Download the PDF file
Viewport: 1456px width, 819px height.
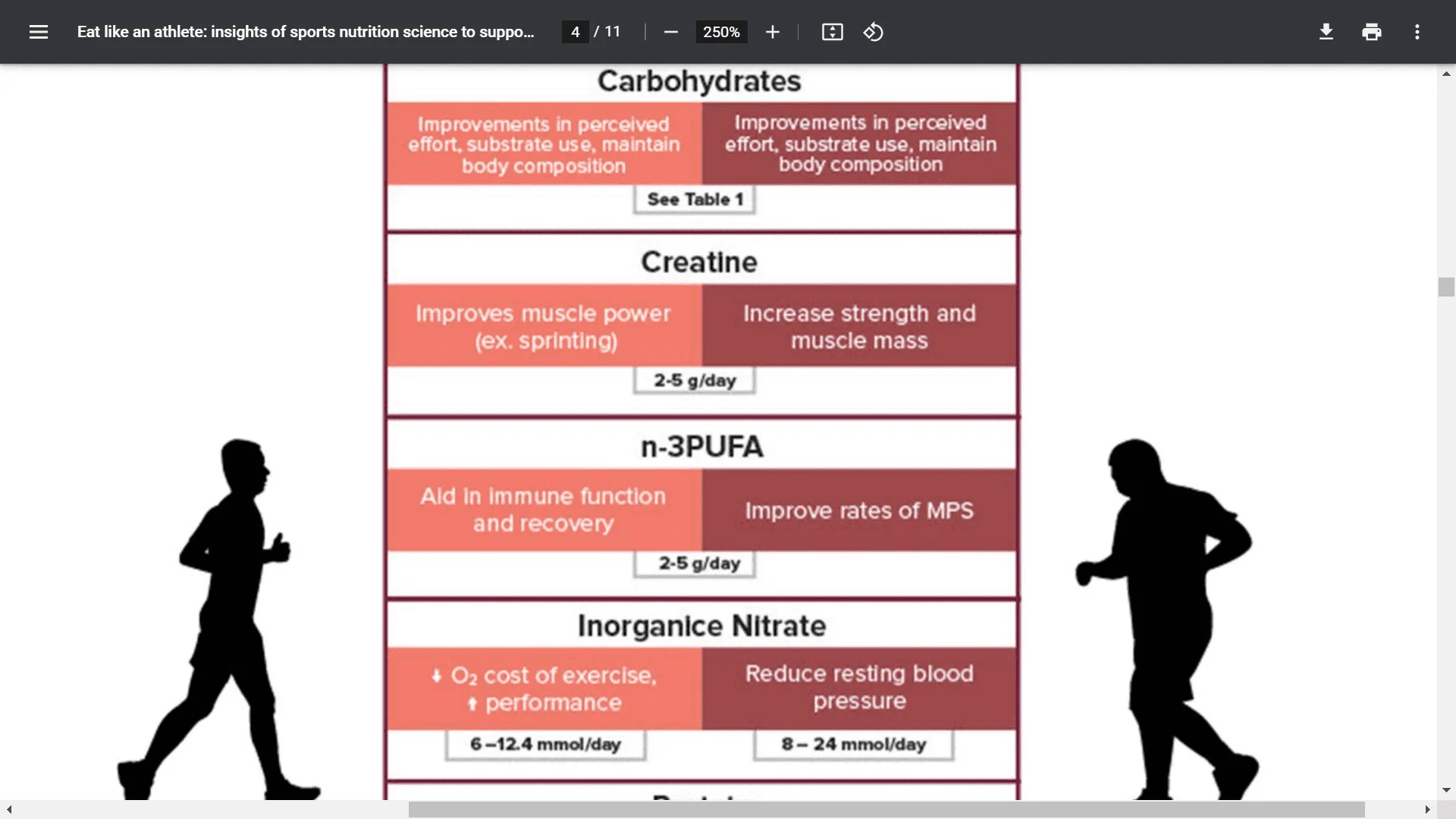point(1326,32)
